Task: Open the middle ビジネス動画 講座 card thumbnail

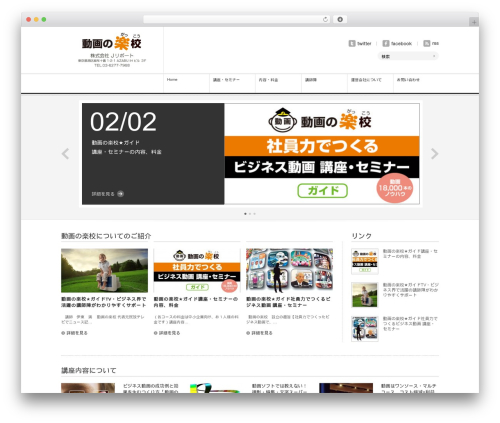Action: click(x=197, y=270)
